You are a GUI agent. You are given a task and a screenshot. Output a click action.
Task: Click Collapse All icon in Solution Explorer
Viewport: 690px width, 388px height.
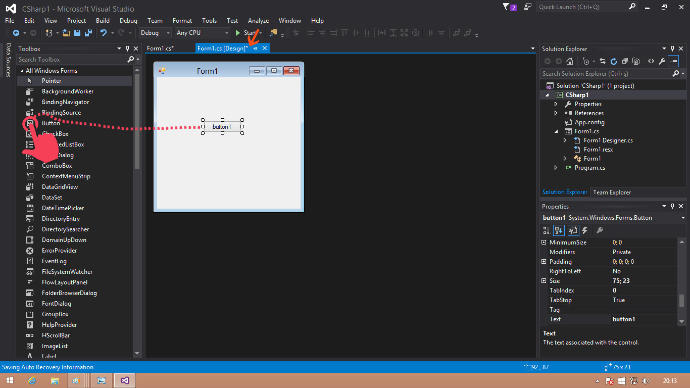pyautogui.click(x=624, y=61)
